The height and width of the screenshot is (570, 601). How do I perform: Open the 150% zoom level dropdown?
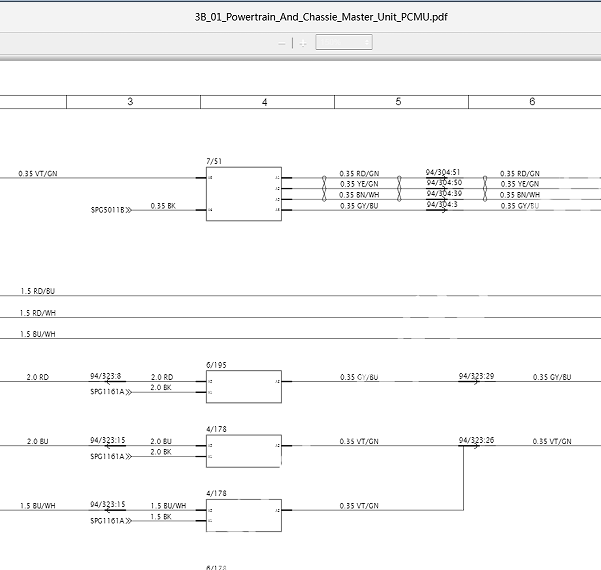click(x=344, y=42)
